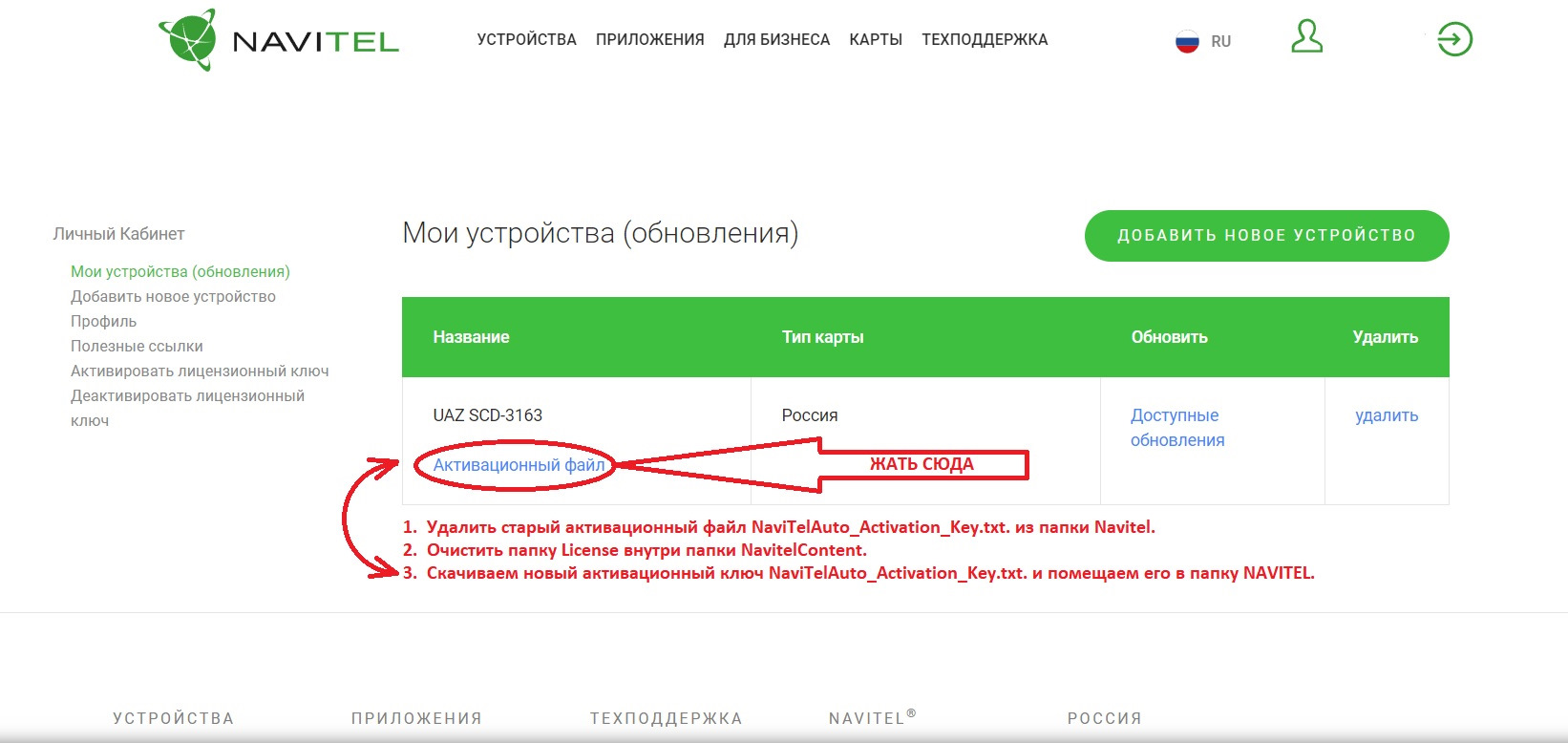
Task: Click Личный Кабинет sidebar heading
Action: point(118,234)
